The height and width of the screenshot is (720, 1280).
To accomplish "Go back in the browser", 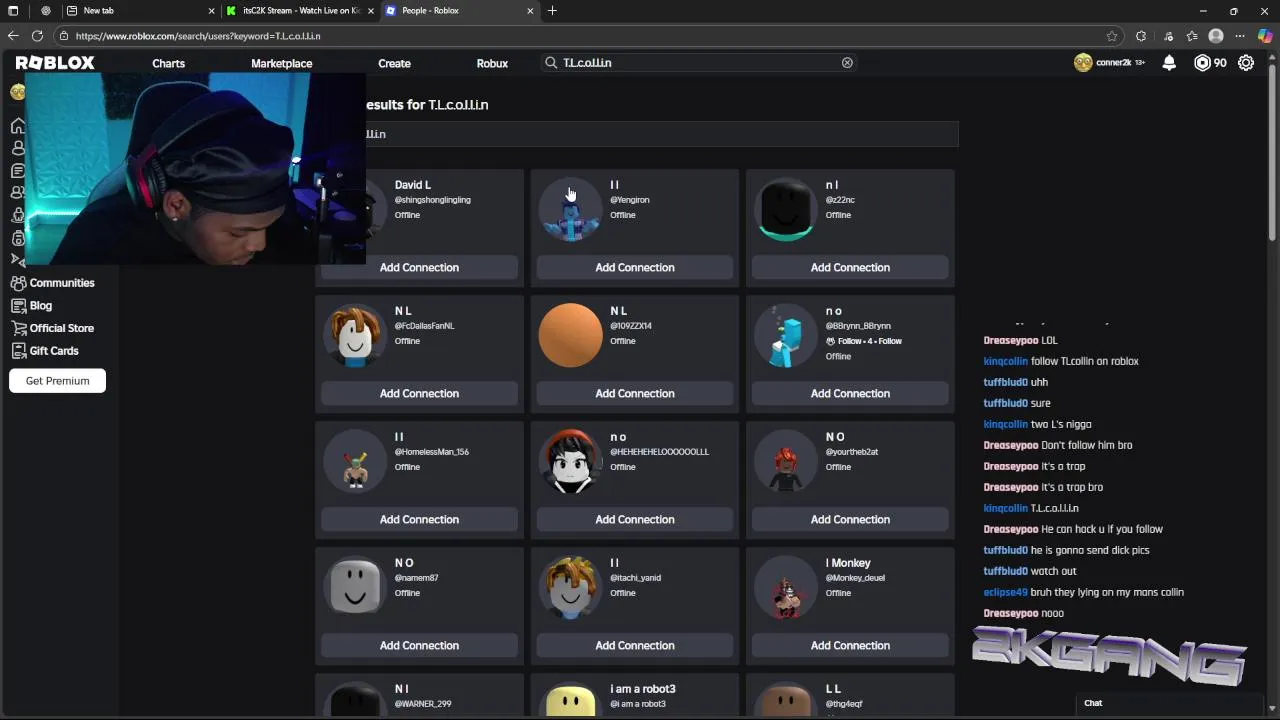I will pyautogui.click(x=13, y=36).
